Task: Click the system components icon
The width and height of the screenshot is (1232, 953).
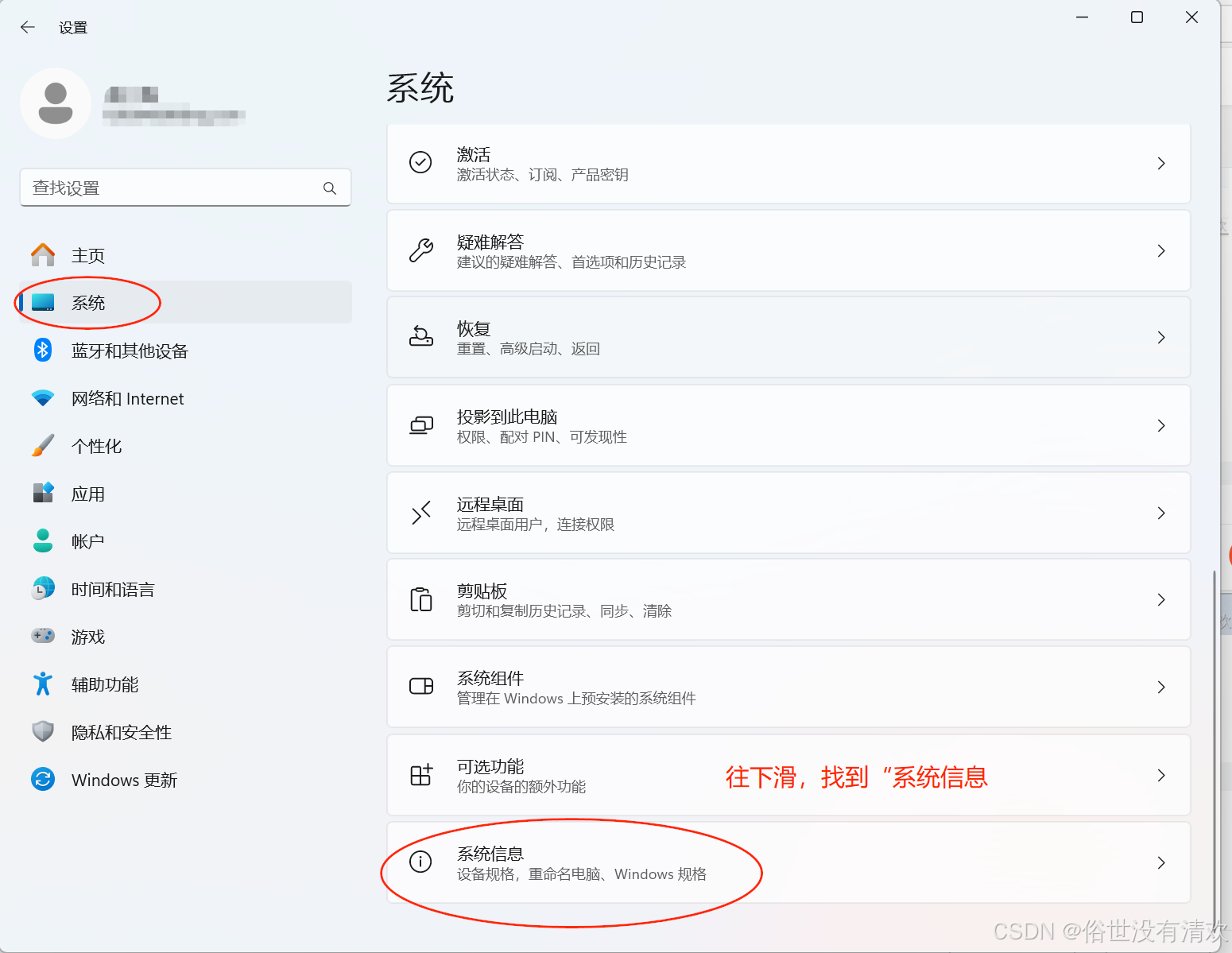Action: click(420, 686)
